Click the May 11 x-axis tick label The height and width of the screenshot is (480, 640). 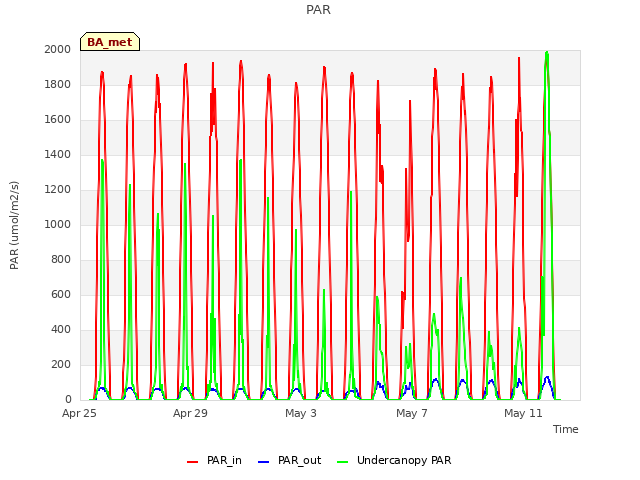tap(523, 413)
